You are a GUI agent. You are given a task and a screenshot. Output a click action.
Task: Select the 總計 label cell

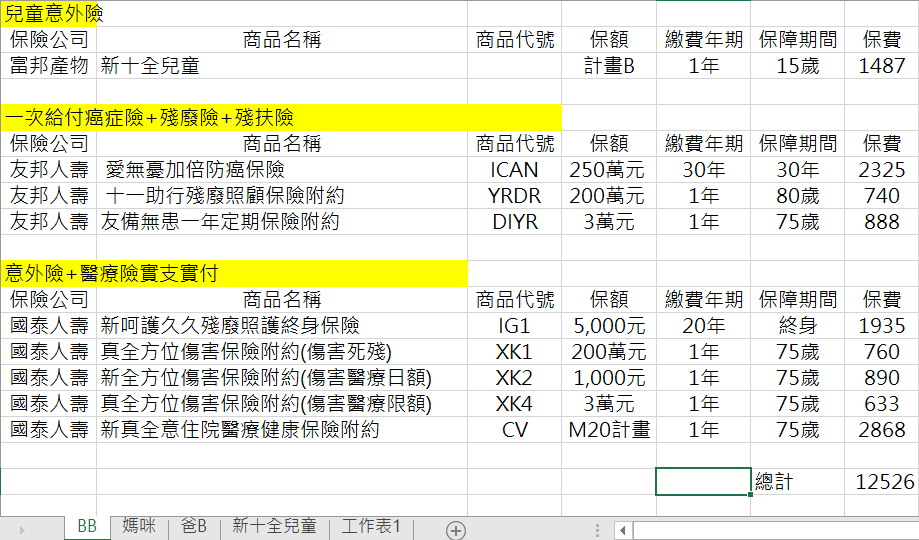pyautogui.click(x=798, y=481)
